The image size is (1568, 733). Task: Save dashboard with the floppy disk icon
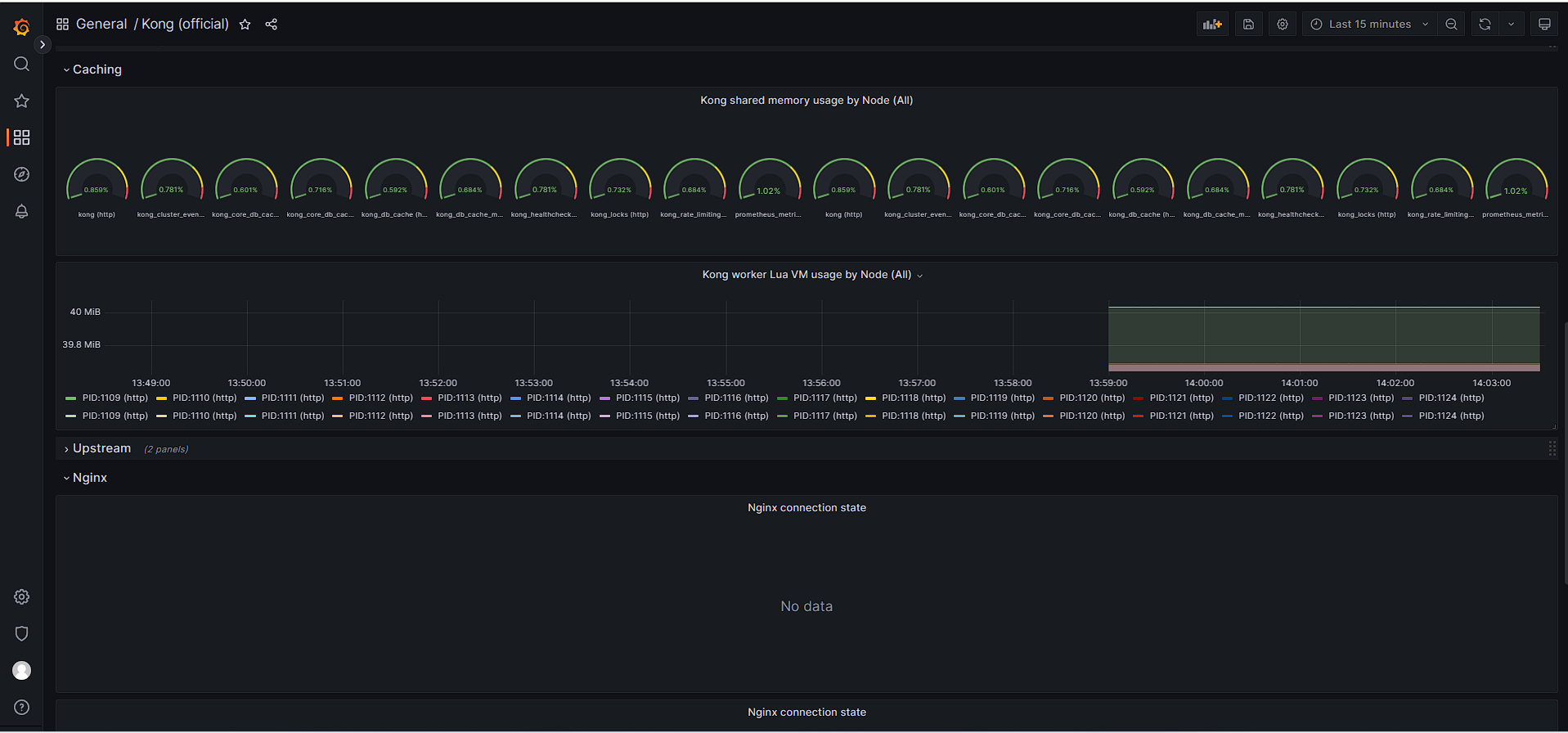(x=1248, y=25)
